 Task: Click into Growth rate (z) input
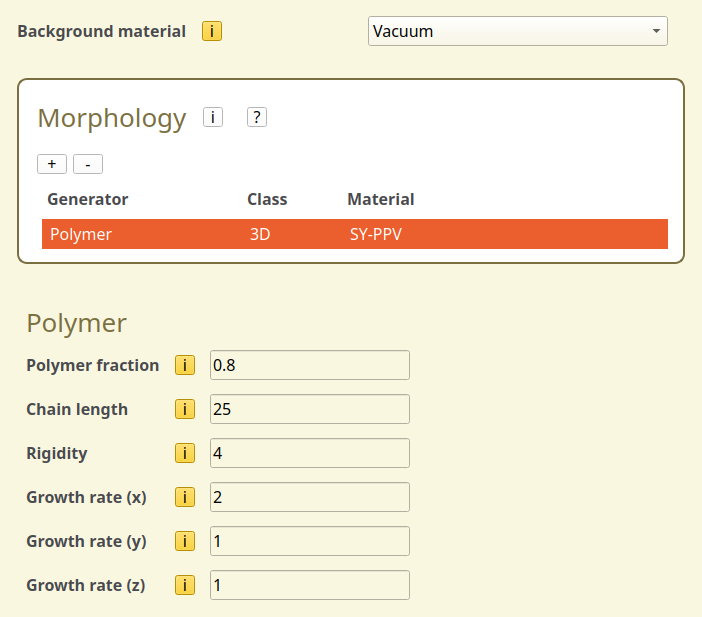pyautogui.click(x=310, y=585)
